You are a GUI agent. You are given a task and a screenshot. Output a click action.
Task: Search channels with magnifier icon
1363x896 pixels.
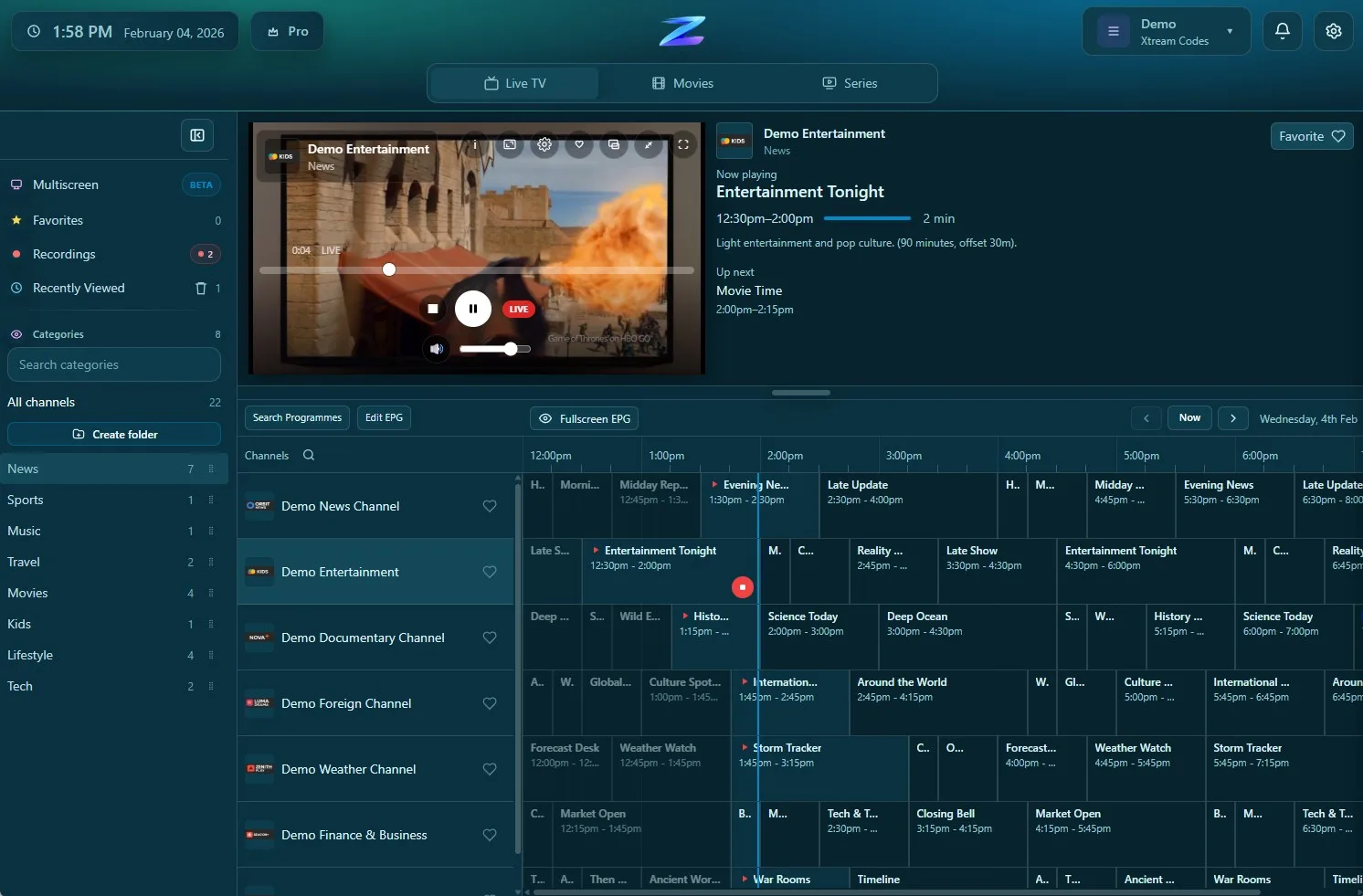309,455
